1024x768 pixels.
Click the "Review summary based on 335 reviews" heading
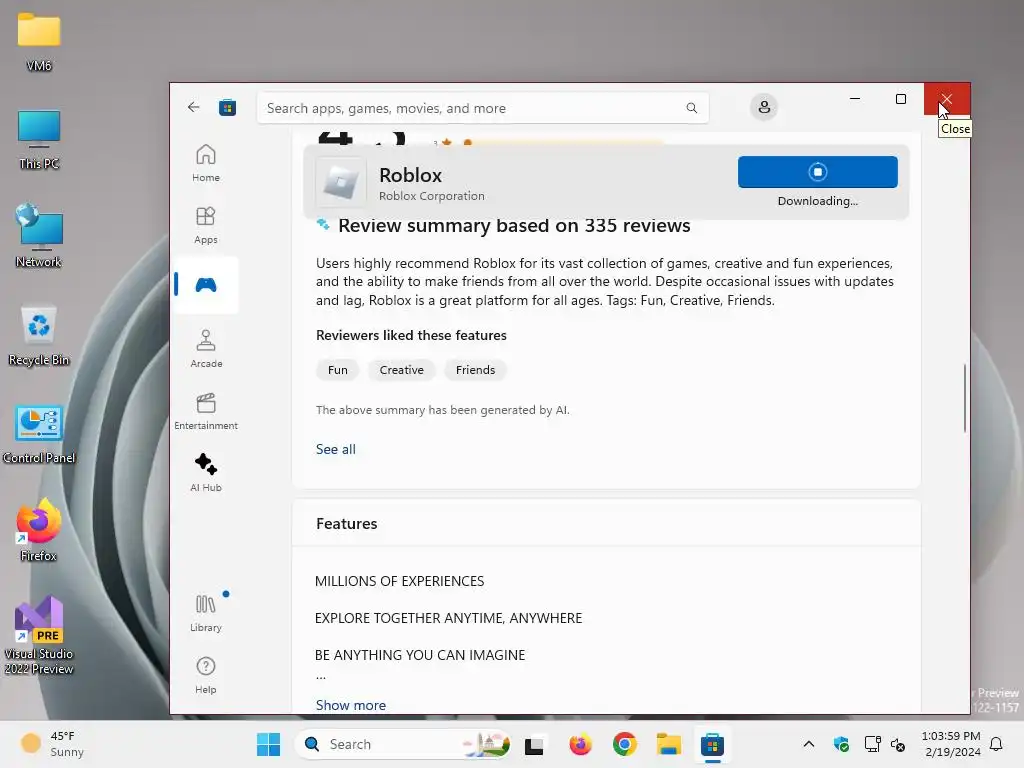click(514, 225)
